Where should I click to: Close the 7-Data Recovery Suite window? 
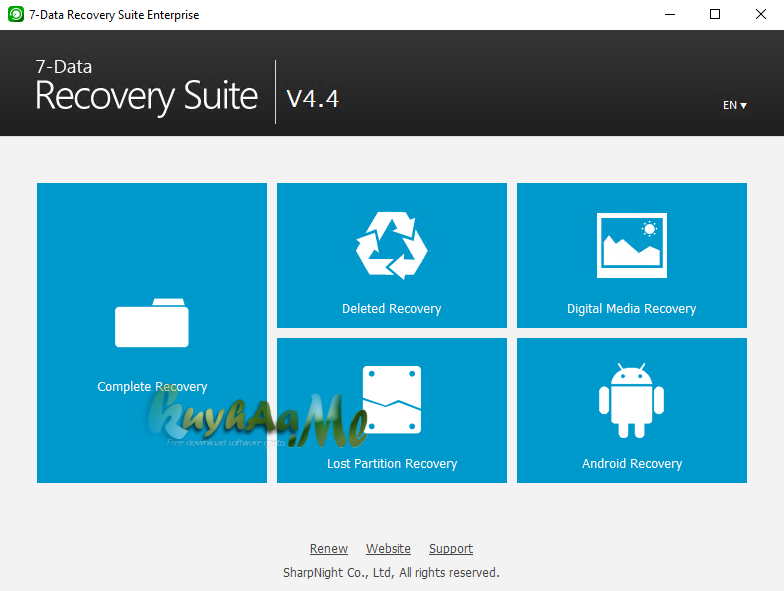pos(760,14)
